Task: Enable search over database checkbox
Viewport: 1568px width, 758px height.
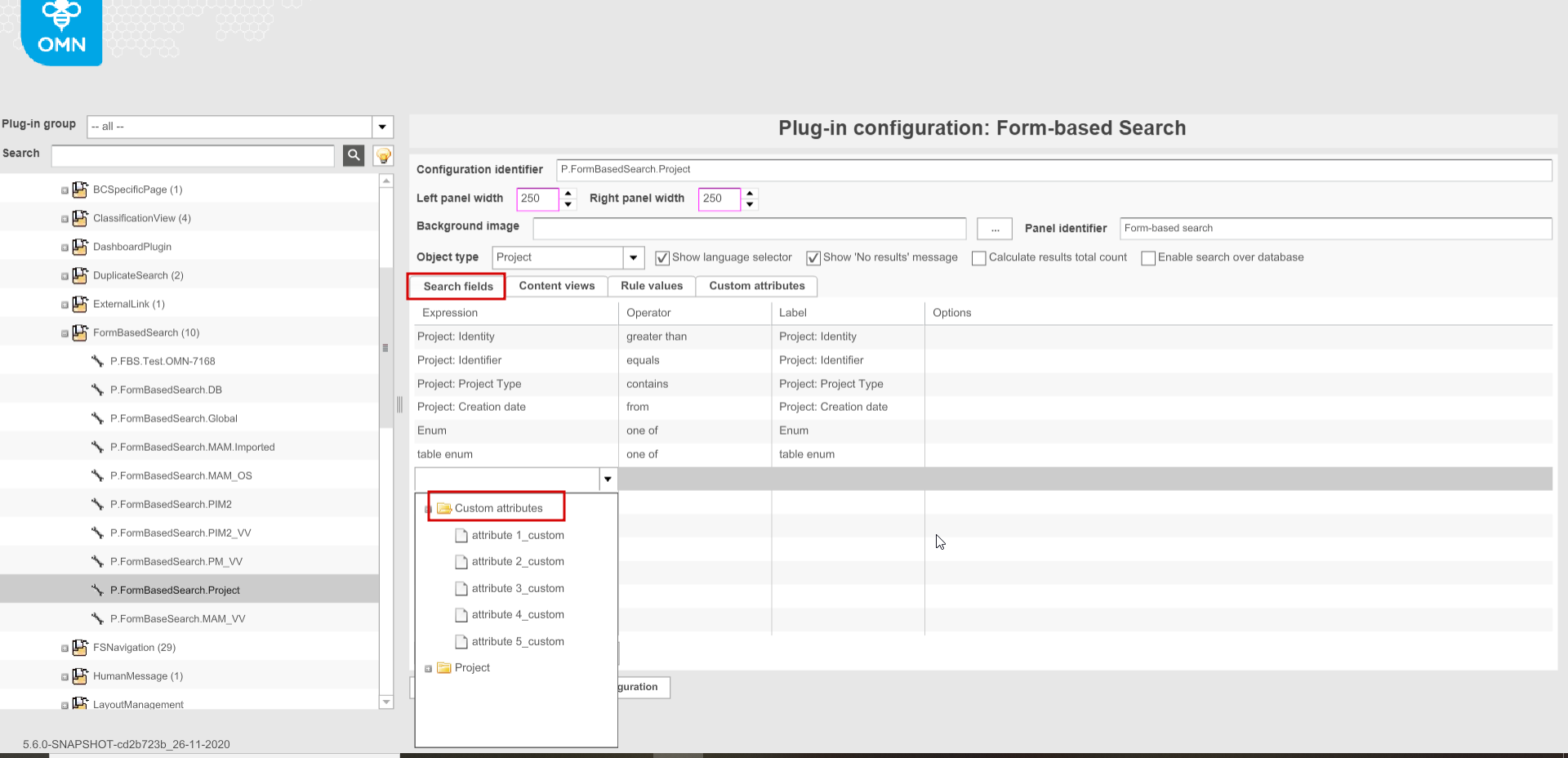Action: coord(1148,258)
